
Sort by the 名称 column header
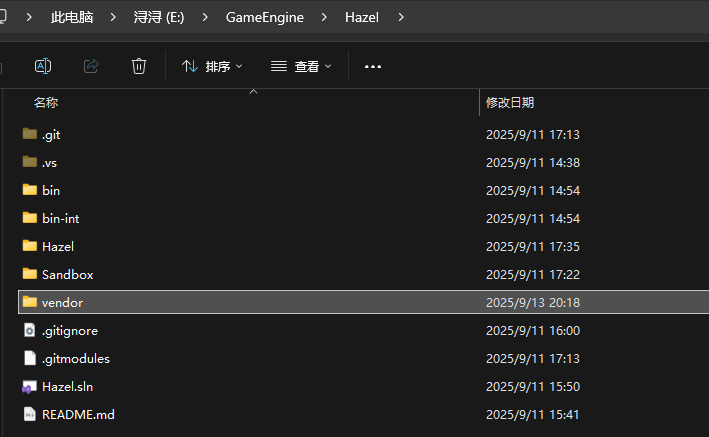point(46,102)
